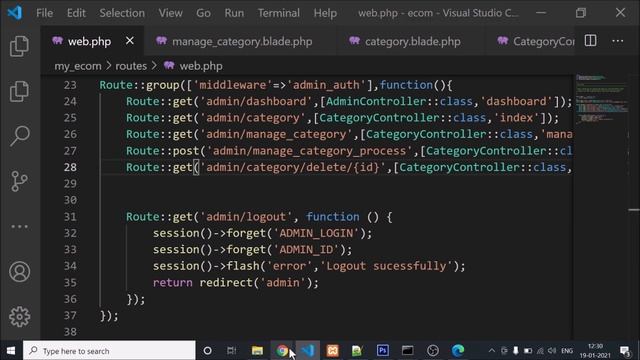Open the Windows notification center
The image size is (640, 360).
625,351
